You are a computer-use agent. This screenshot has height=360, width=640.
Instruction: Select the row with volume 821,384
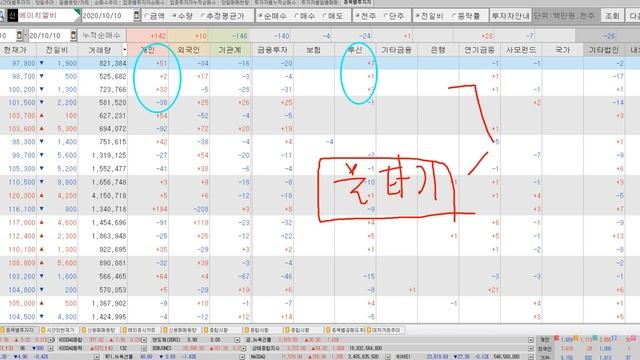tap(320, 63)
